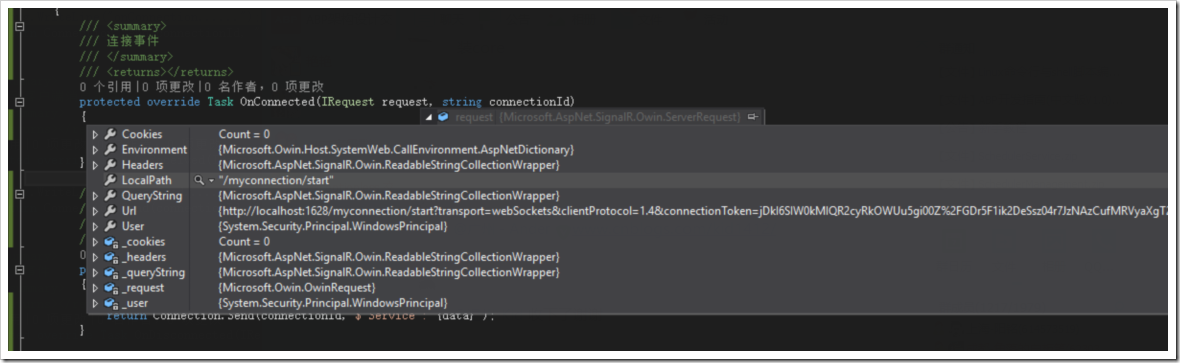Viewport: 1180px width, 363px height.
Task: Select the Cookies property name
Action: pyautogui.click(x=141, y=134)
